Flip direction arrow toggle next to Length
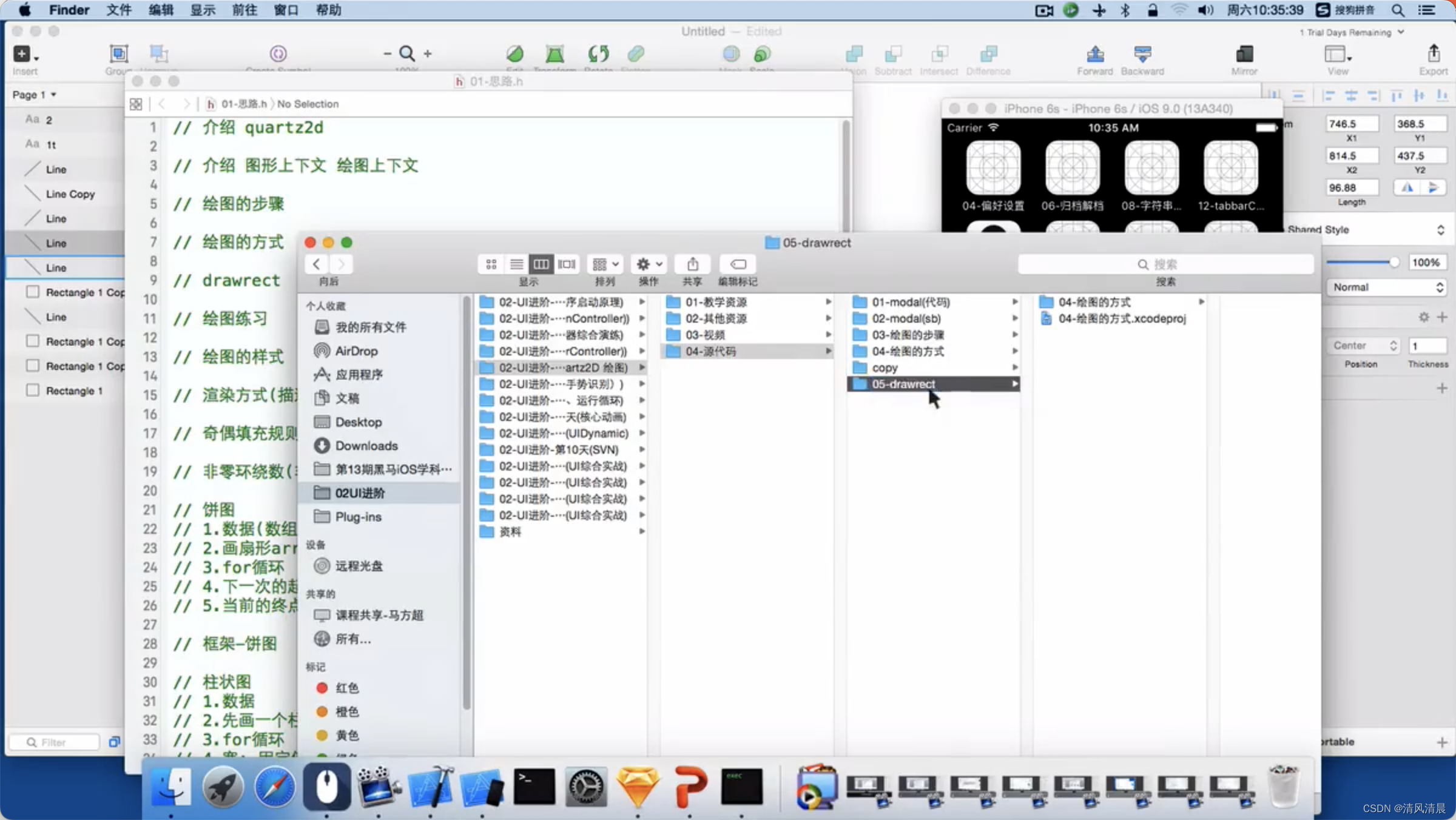Image resolution: width=1456 pixels, height=820 pixels. click(x=1434, y=187)
